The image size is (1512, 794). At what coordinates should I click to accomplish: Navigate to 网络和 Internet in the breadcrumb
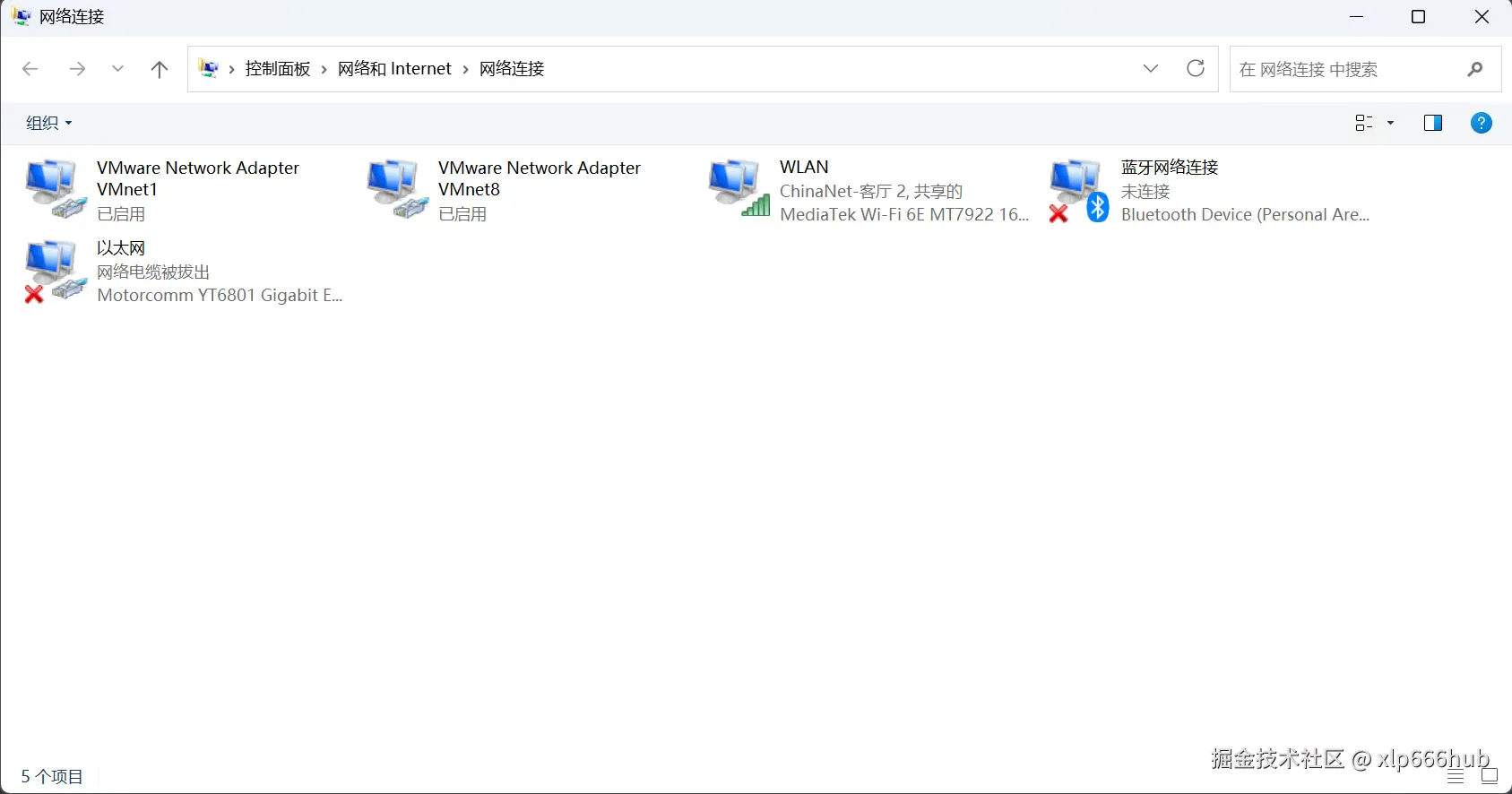pos(394,69)
